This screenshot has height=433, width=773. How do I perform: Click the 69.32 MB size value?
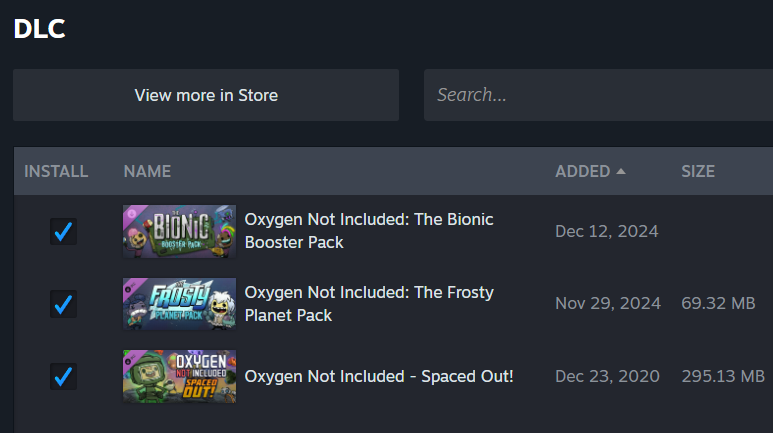718,304
